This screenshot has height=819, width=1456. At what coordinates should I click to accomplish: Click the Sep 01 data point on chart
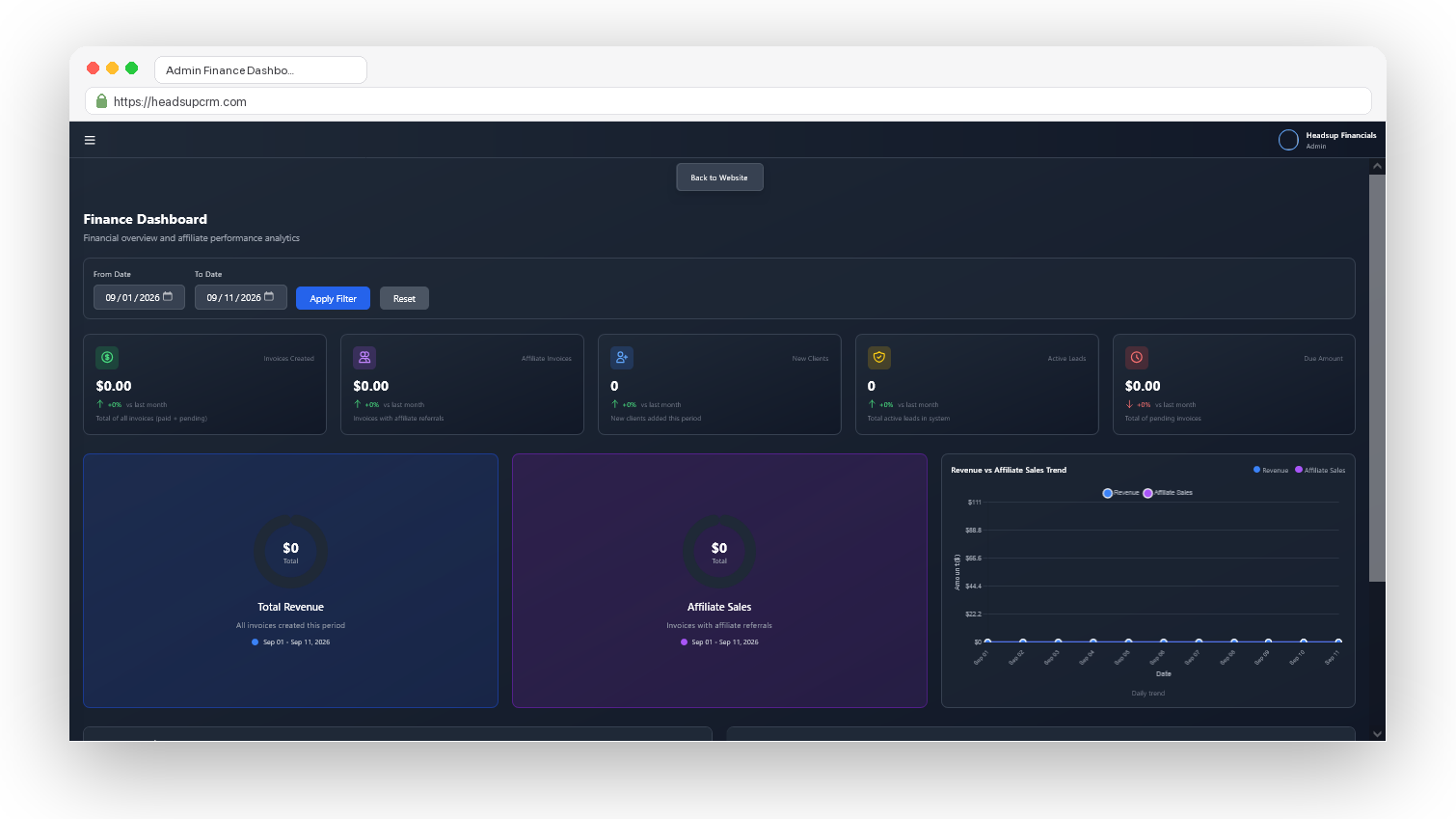coord(987,642)
